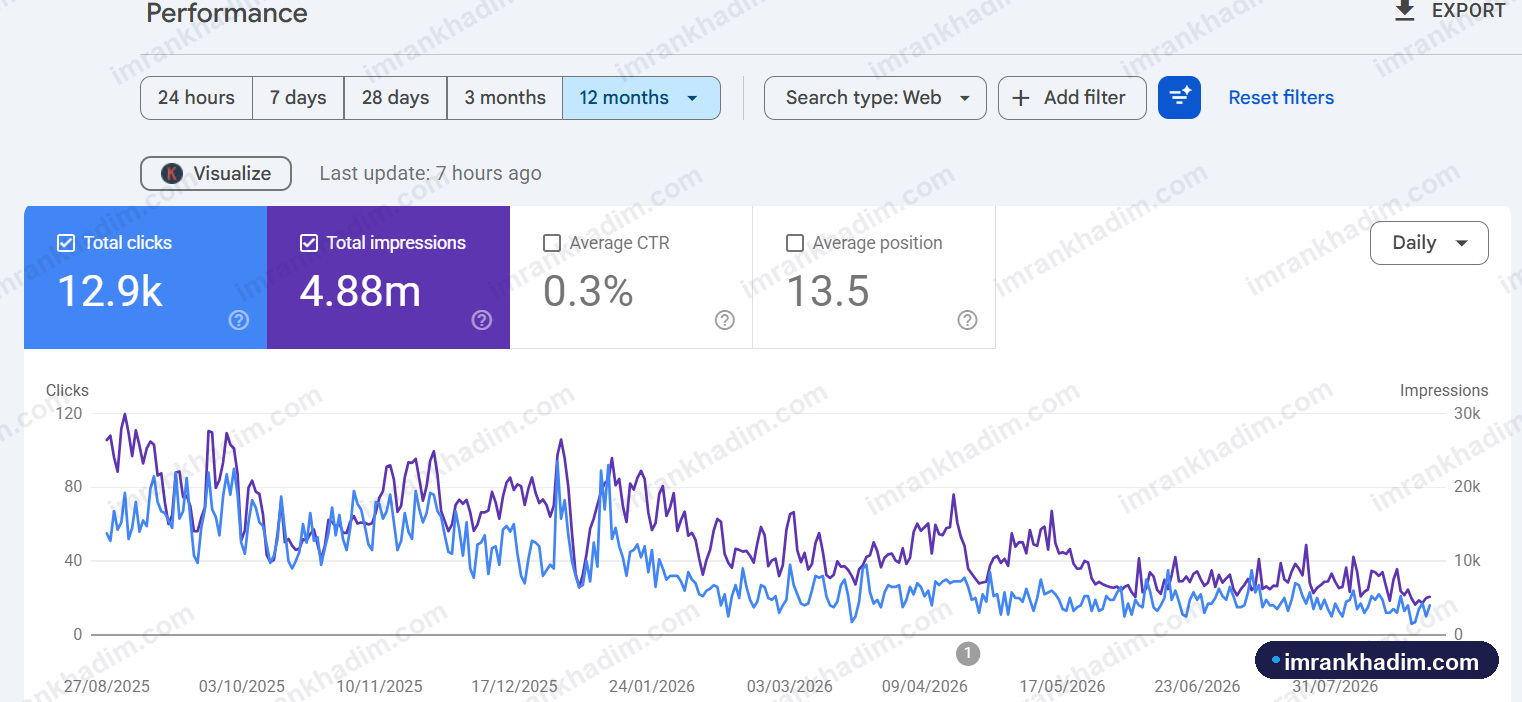1522x702 pixels.
Task: Click the Performance page heading
Action: point(227,13)
